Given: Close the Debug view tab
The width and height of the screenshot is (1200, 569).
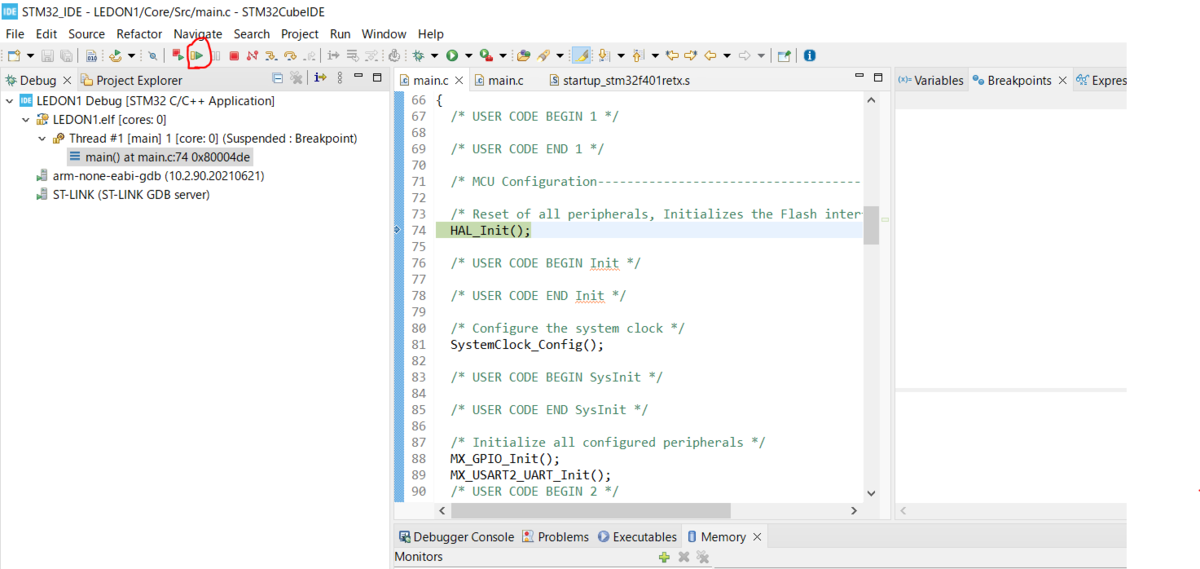Looking at the screenshot, I should [x=67, y=80].
